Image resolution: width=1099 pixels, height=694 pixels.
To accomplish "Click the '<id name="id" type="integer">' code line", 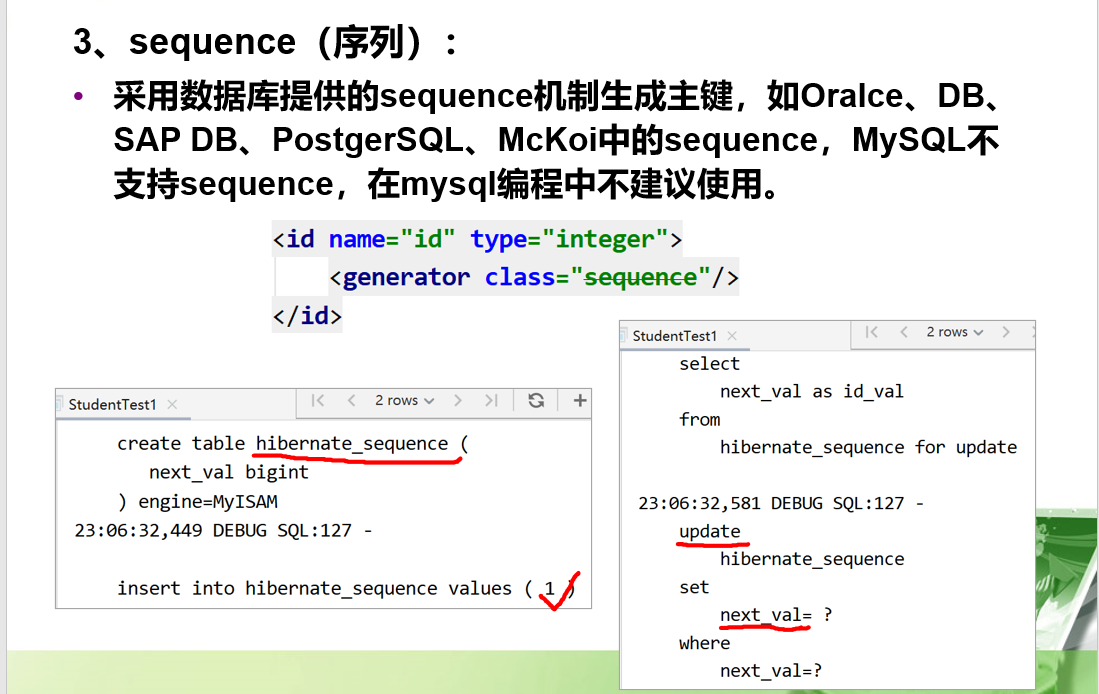I will [477, 240].
